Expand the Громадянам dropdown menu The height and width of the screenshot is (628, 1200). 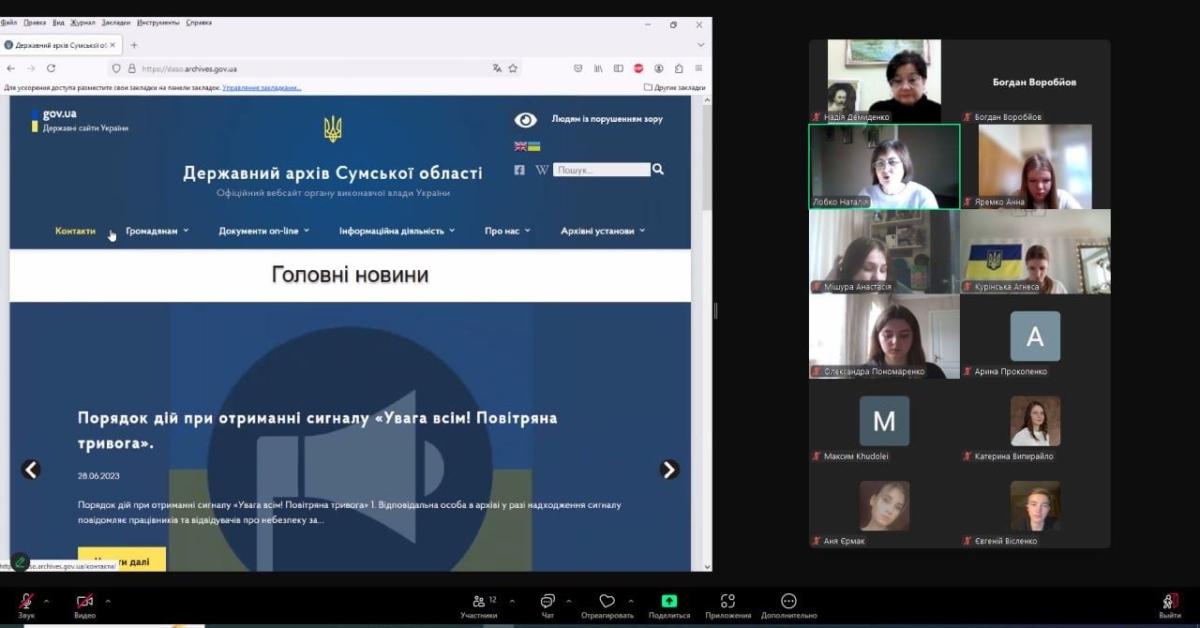[157, 231]
